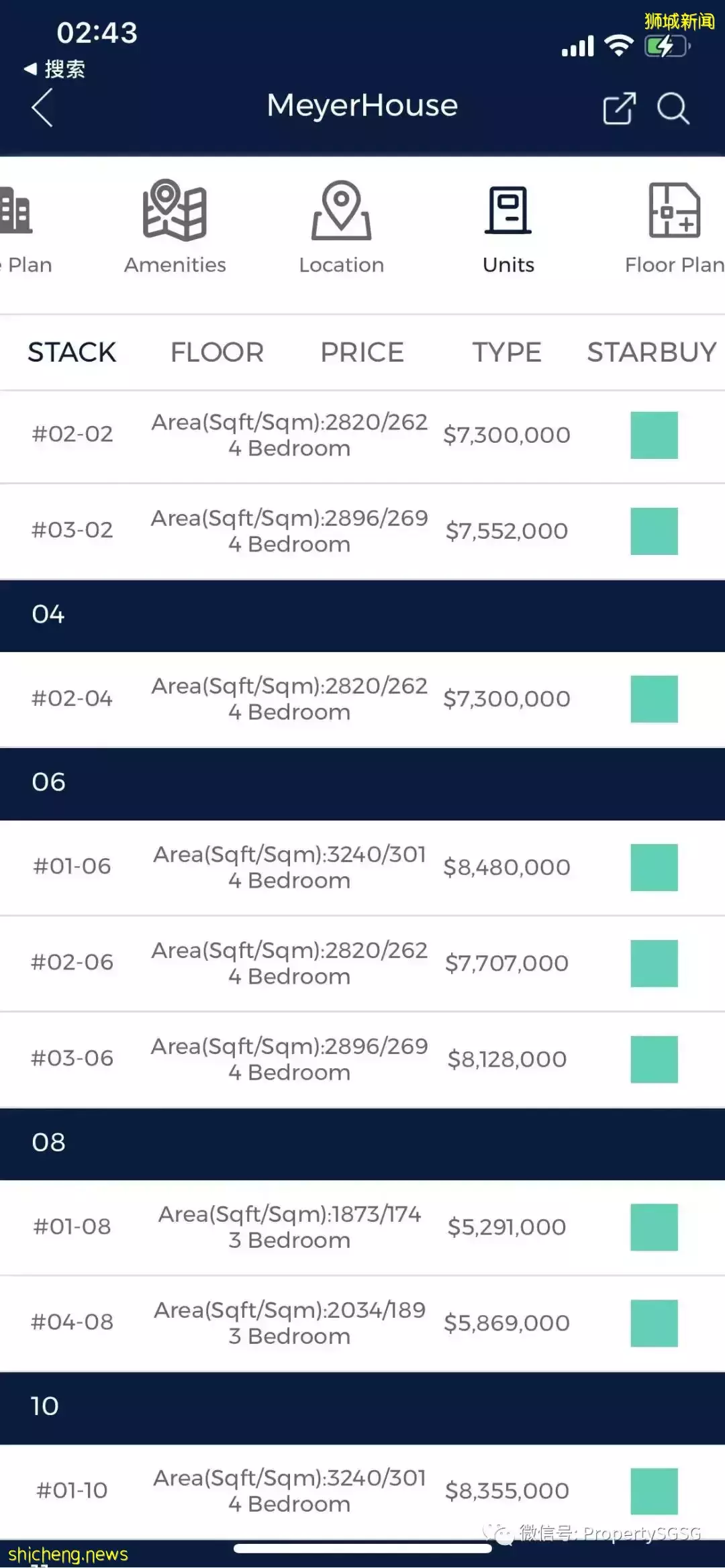Return to the 搜索 app via the status bar
Image resolution: width=725 pixels, height=1568 pixels.
point(55,69)
